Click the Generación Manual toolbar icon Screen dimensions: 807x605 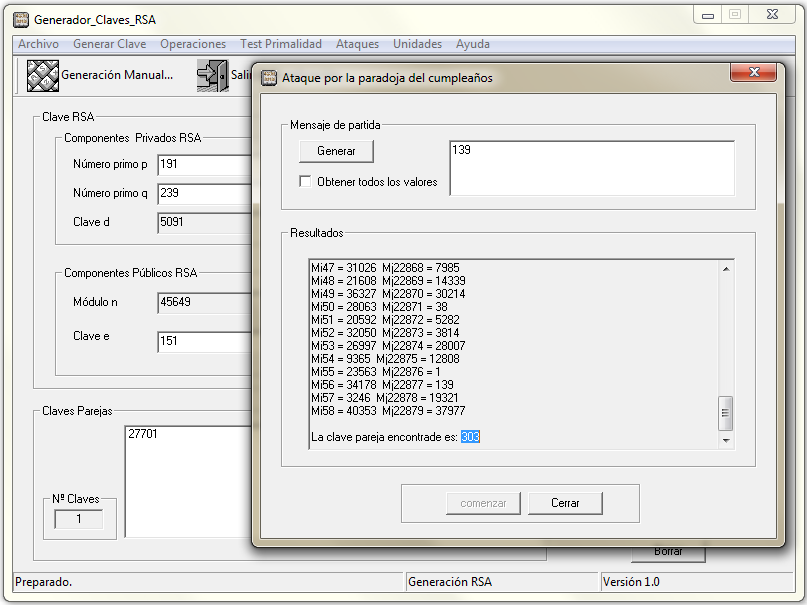42,75
